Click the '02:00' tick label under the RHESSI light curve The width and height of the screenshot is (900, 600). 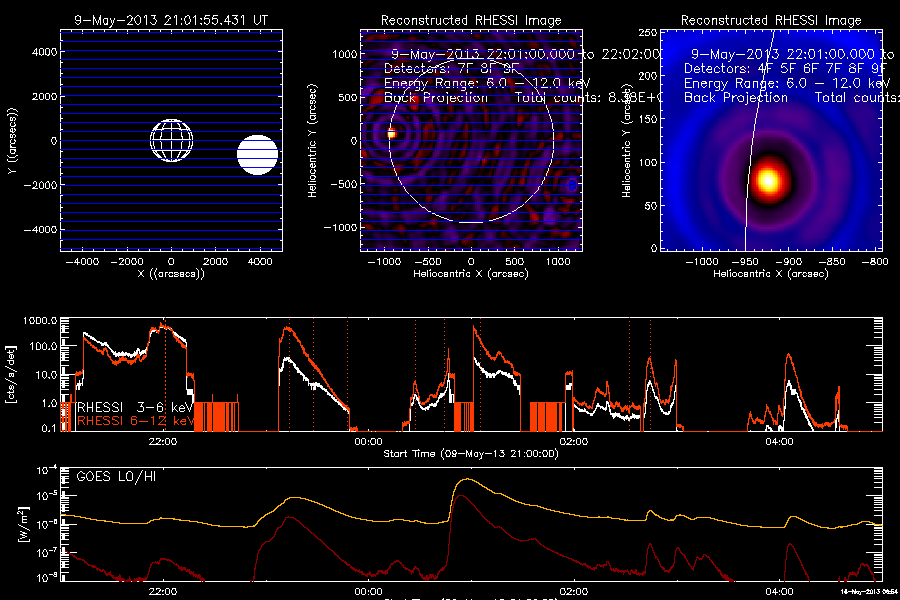pos(574,442)
